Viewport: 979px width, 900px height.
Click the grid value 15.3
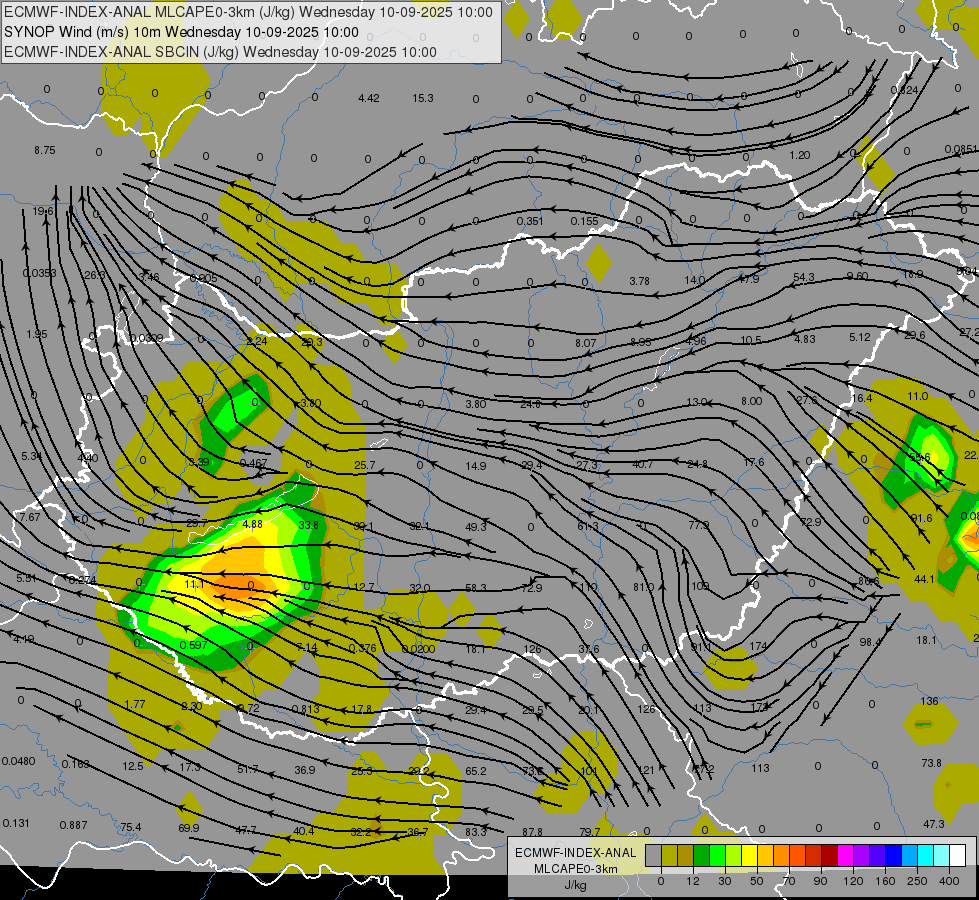tap(423, 98)
